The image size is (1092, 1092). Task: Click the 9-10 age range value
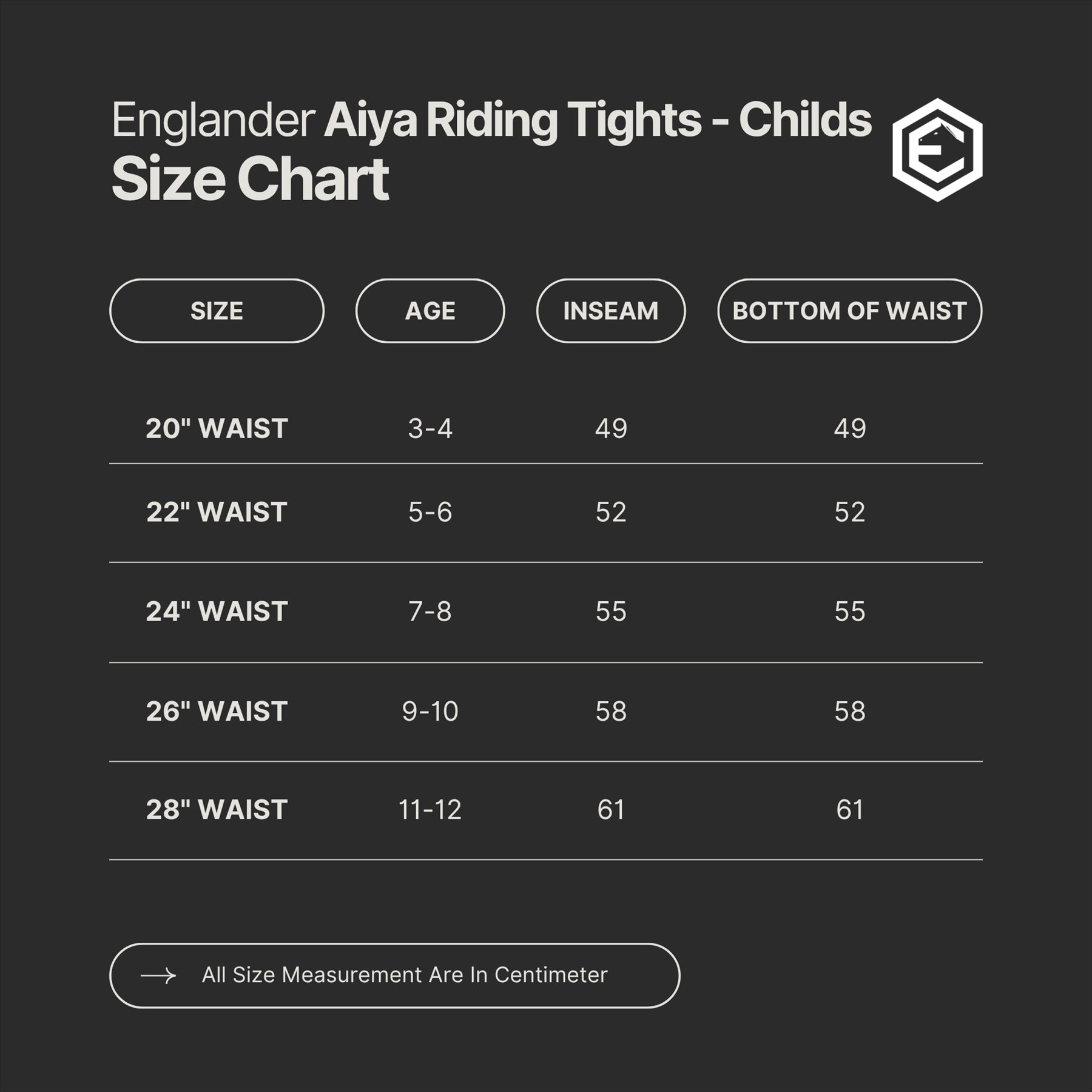click(x=430, y=711)
